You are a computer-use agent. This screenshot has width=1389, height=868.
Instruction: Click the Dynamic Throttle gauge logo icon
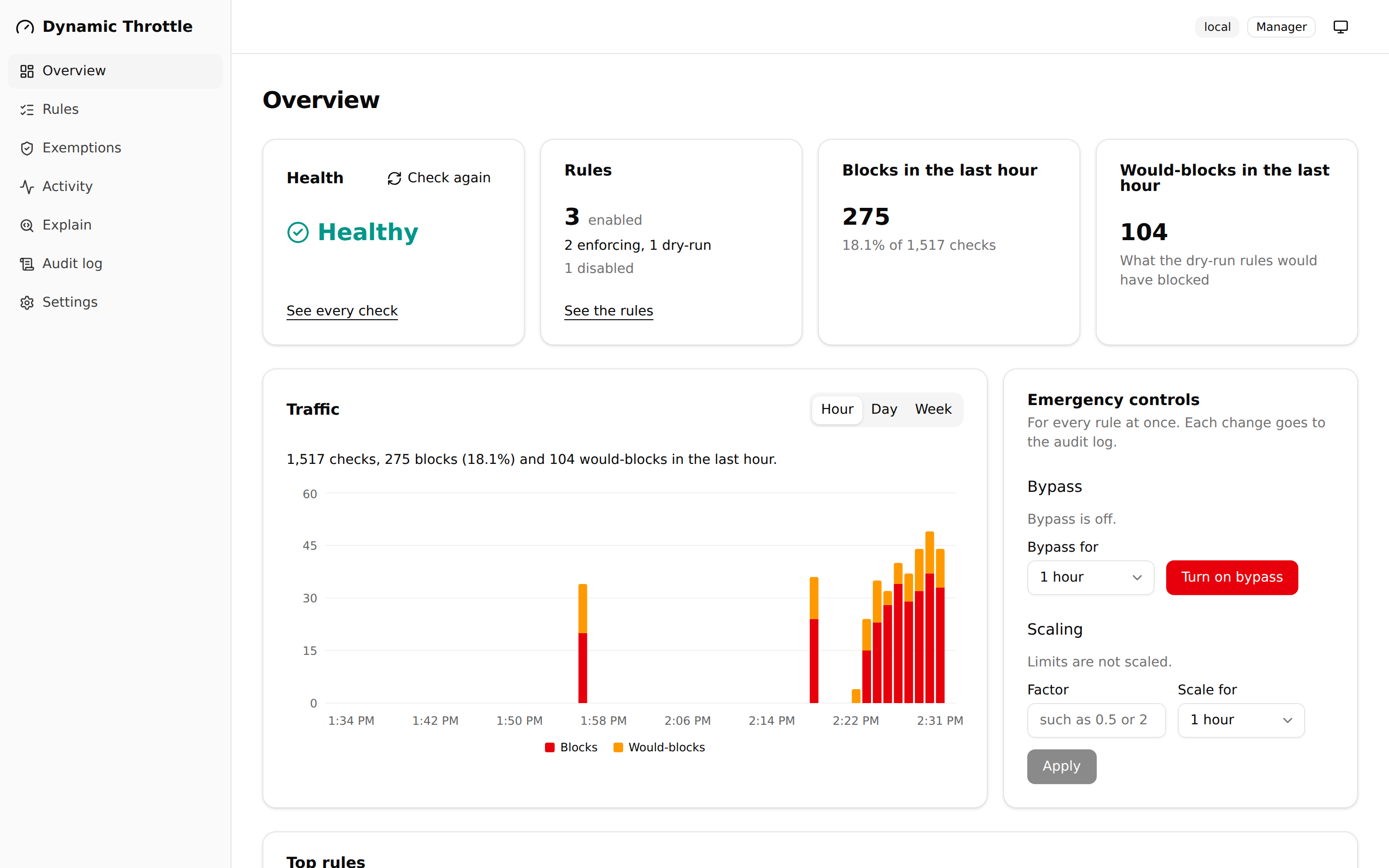[x=25, y=27]
